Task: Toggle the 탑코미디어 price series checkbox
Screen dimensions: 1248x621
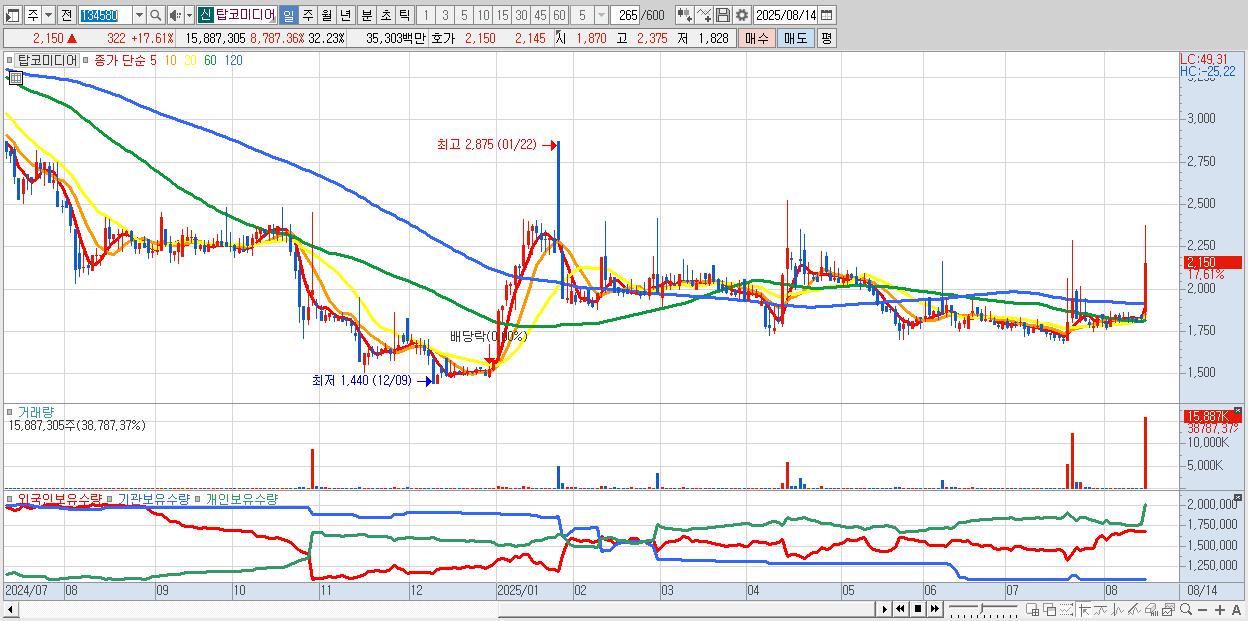Action: 9,60
